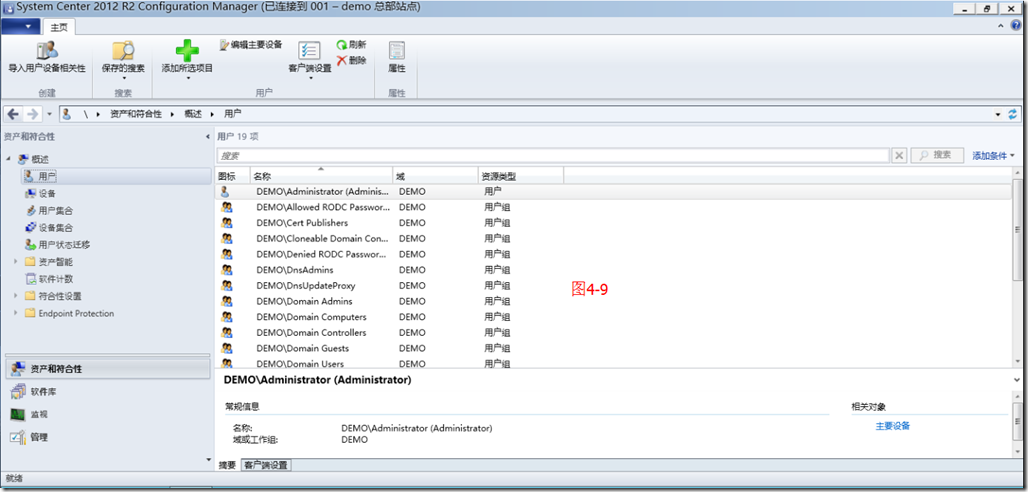The width and height of the screenshot is (1028, 492).
Task: Open the Administration (管理) workspace
Action: 108,437
